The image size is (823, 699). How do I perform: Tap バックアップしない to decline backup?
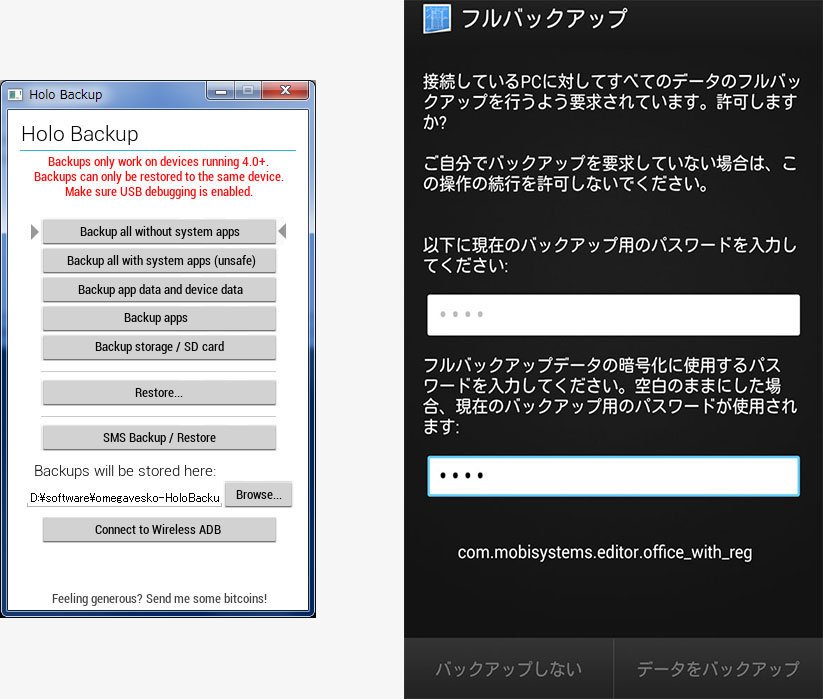tap(506, 669)
